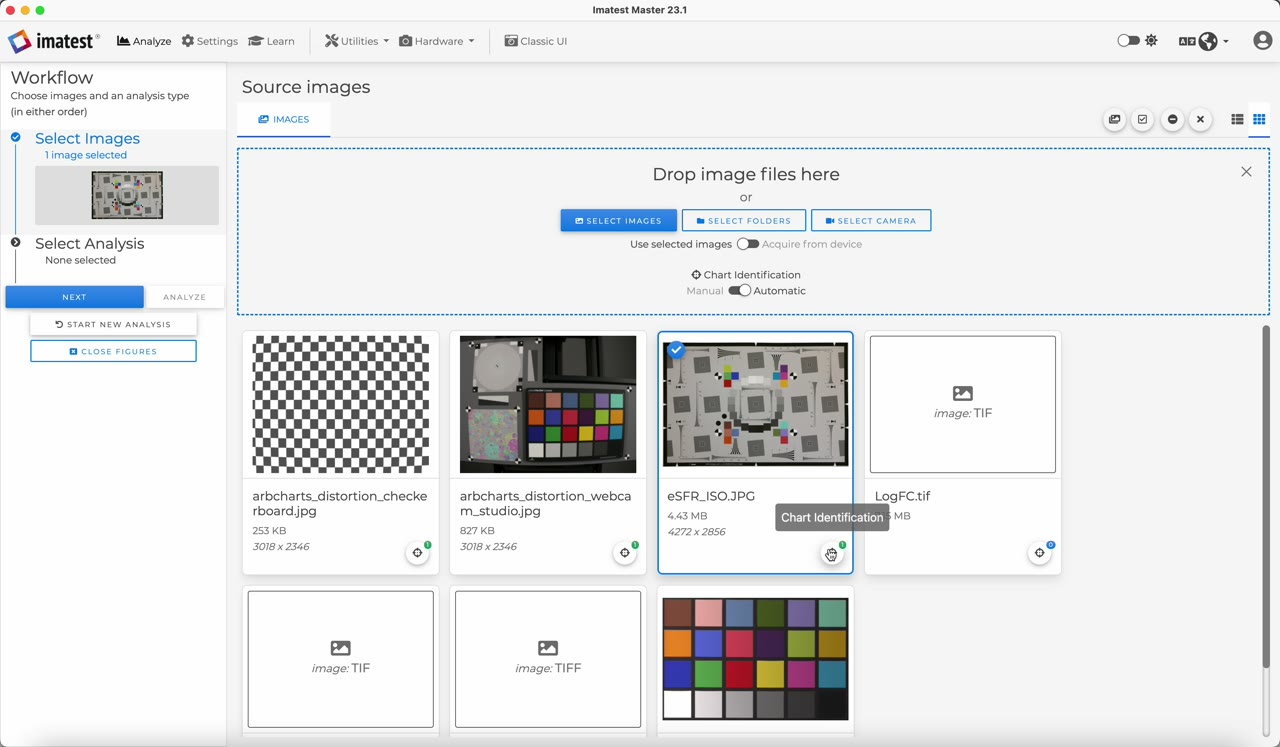Click the image grid vertical scrollbar
Screen dimensions: 1280x747
tap(1266, 497)
